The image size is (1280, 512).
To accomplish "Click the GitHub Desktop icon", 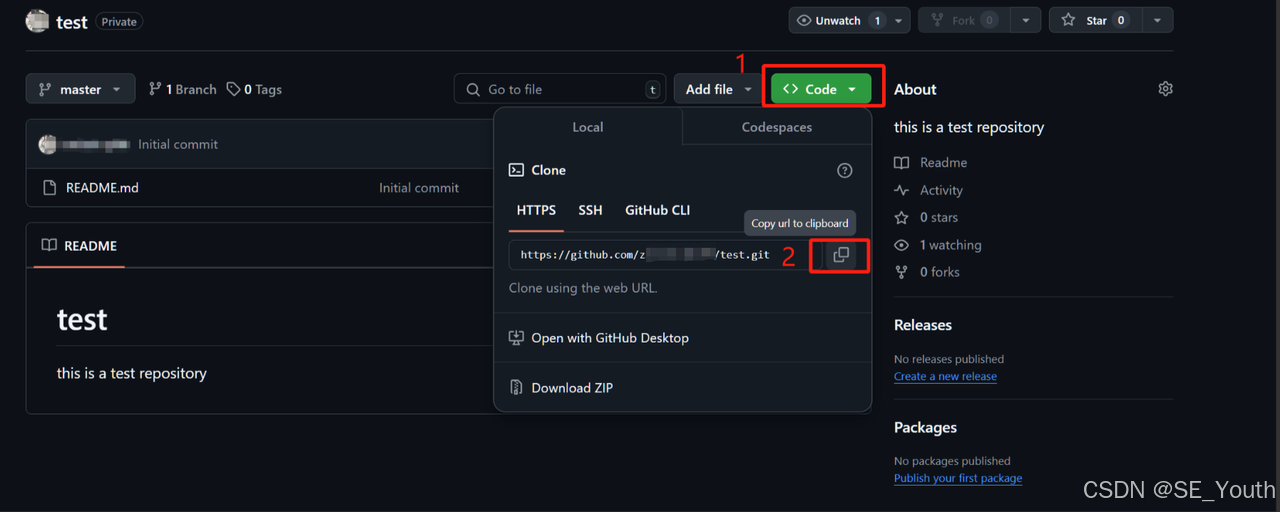I will click(x=516, y=338).
